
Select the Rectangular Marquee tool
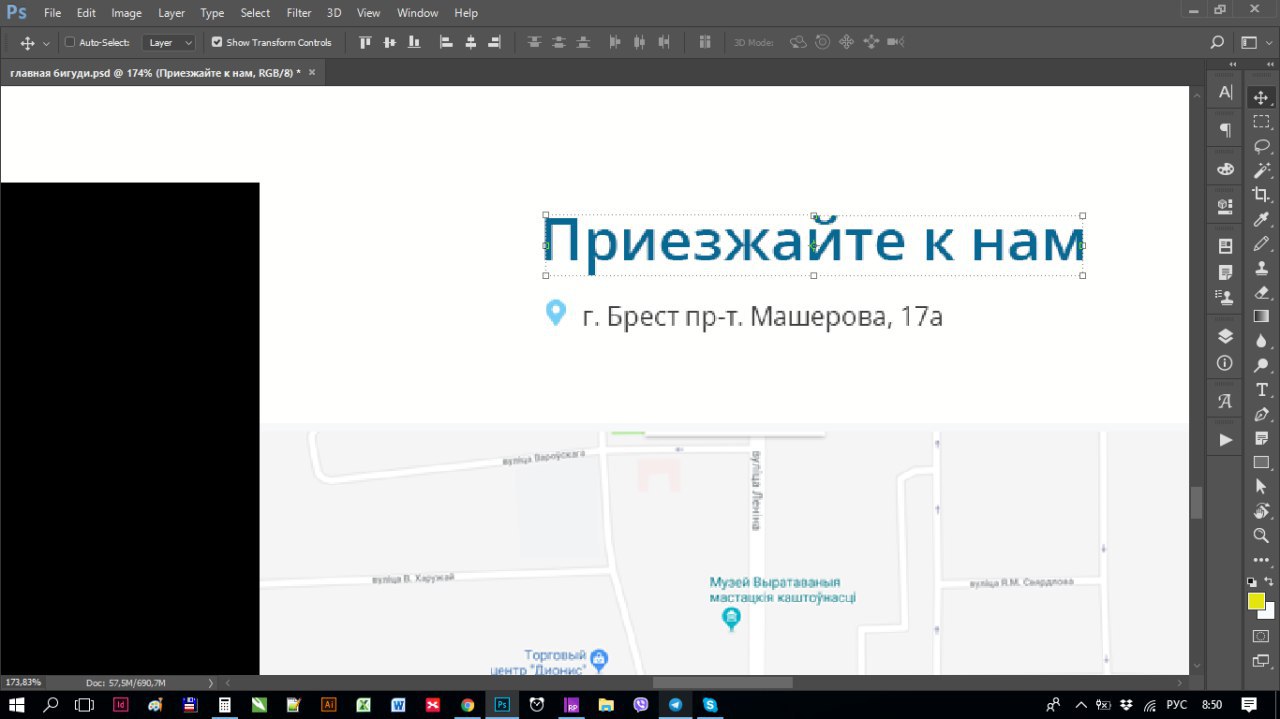point(1261,122)
